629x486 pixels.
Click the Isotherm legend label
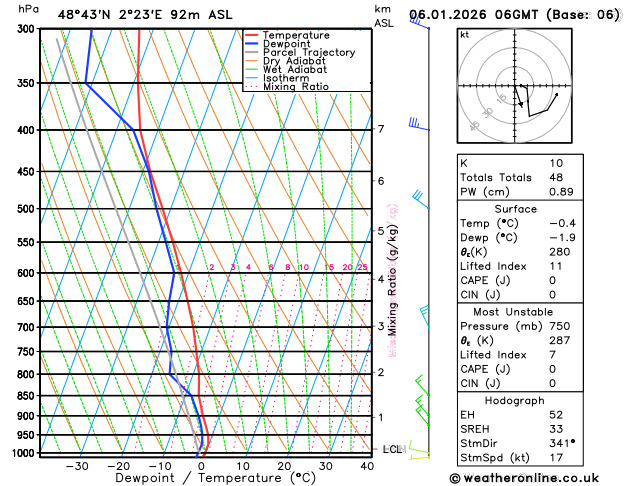coord(286,78)
